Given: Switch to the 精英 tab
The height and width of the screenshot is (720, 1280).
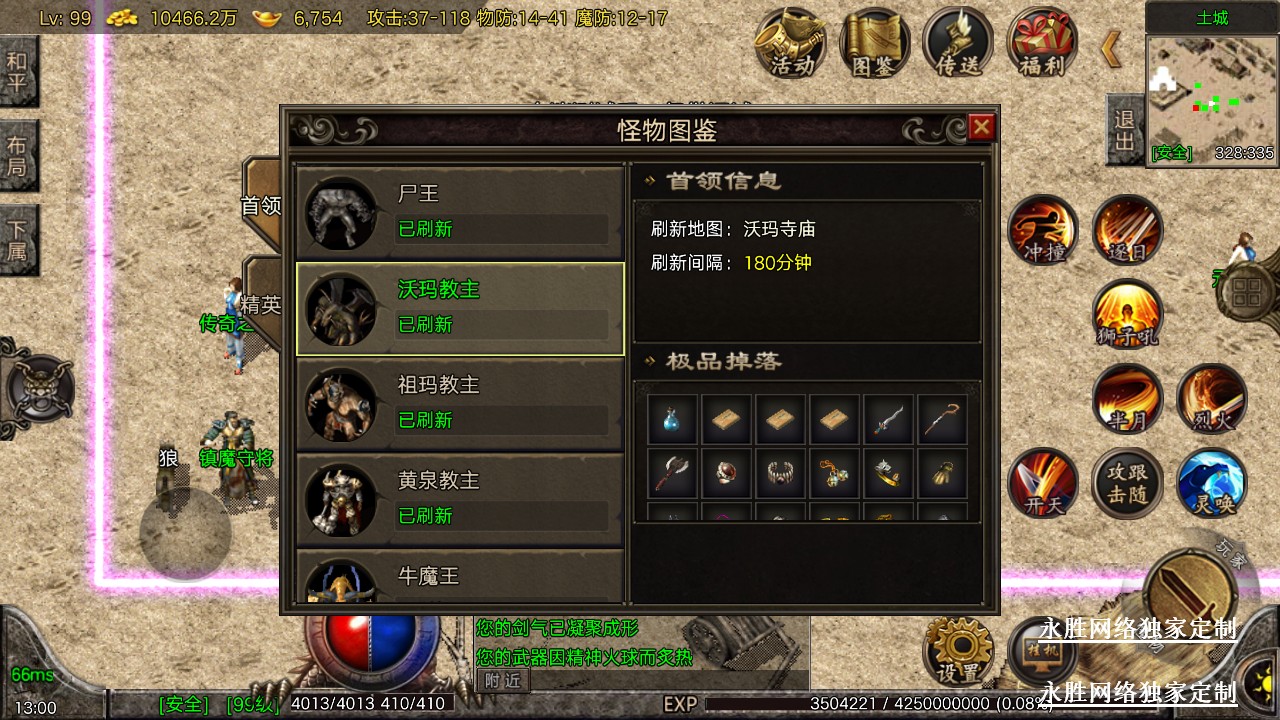Looking at the screenshot, I should click(262, 305).
